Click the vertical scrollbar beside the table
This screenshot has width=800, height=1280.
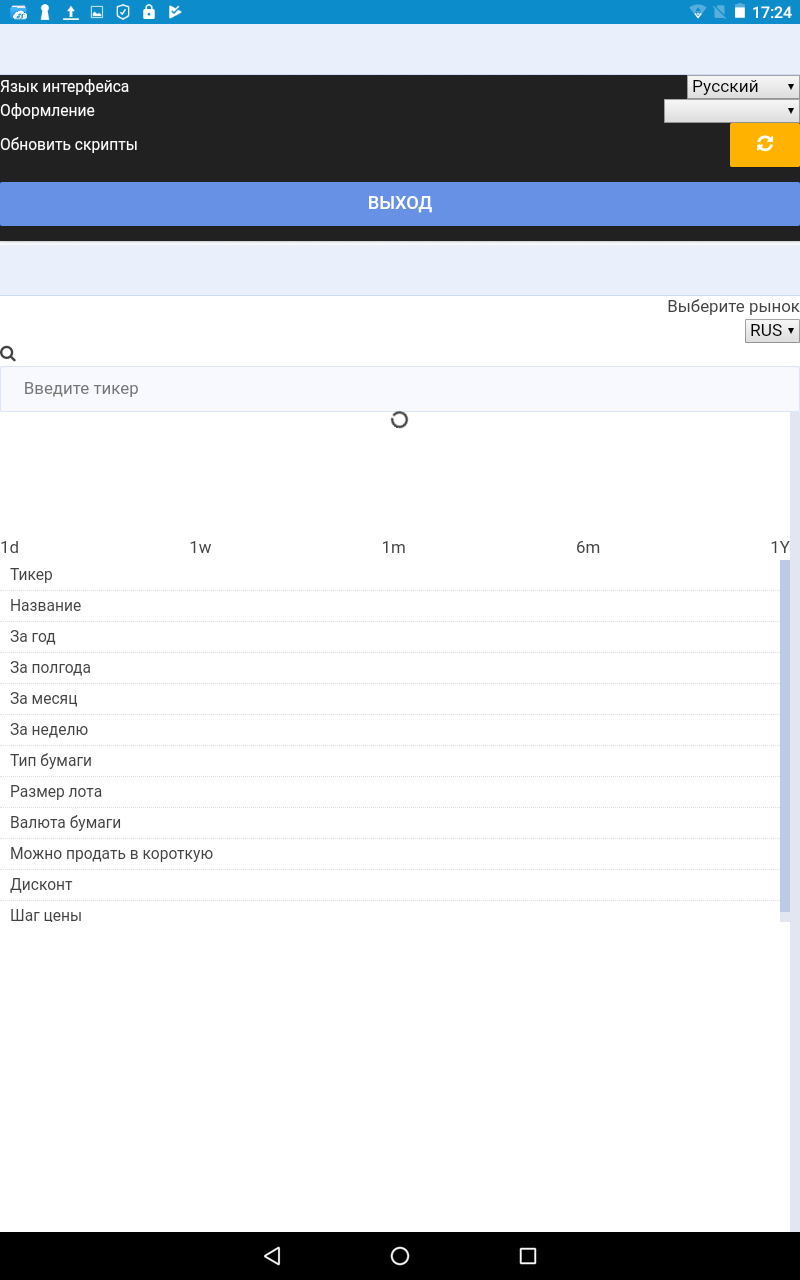pos(785,740)
